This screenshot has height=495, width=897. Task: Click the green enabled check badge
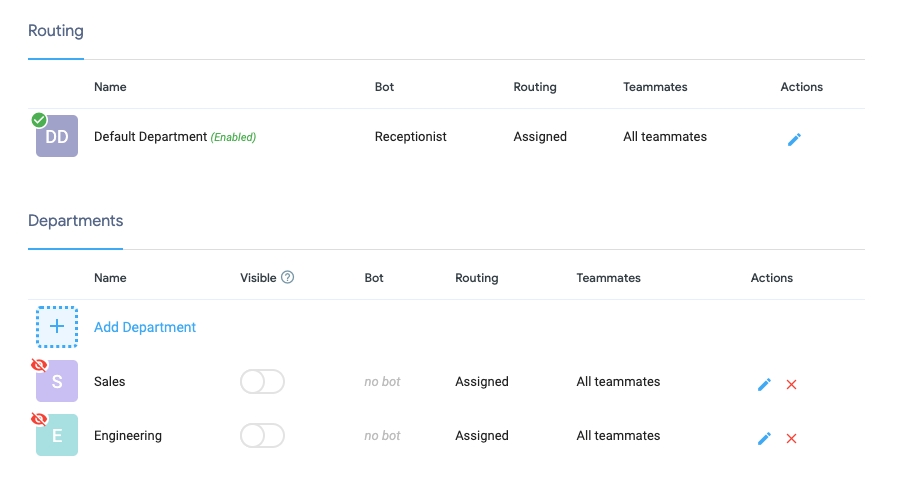[39, 120]
